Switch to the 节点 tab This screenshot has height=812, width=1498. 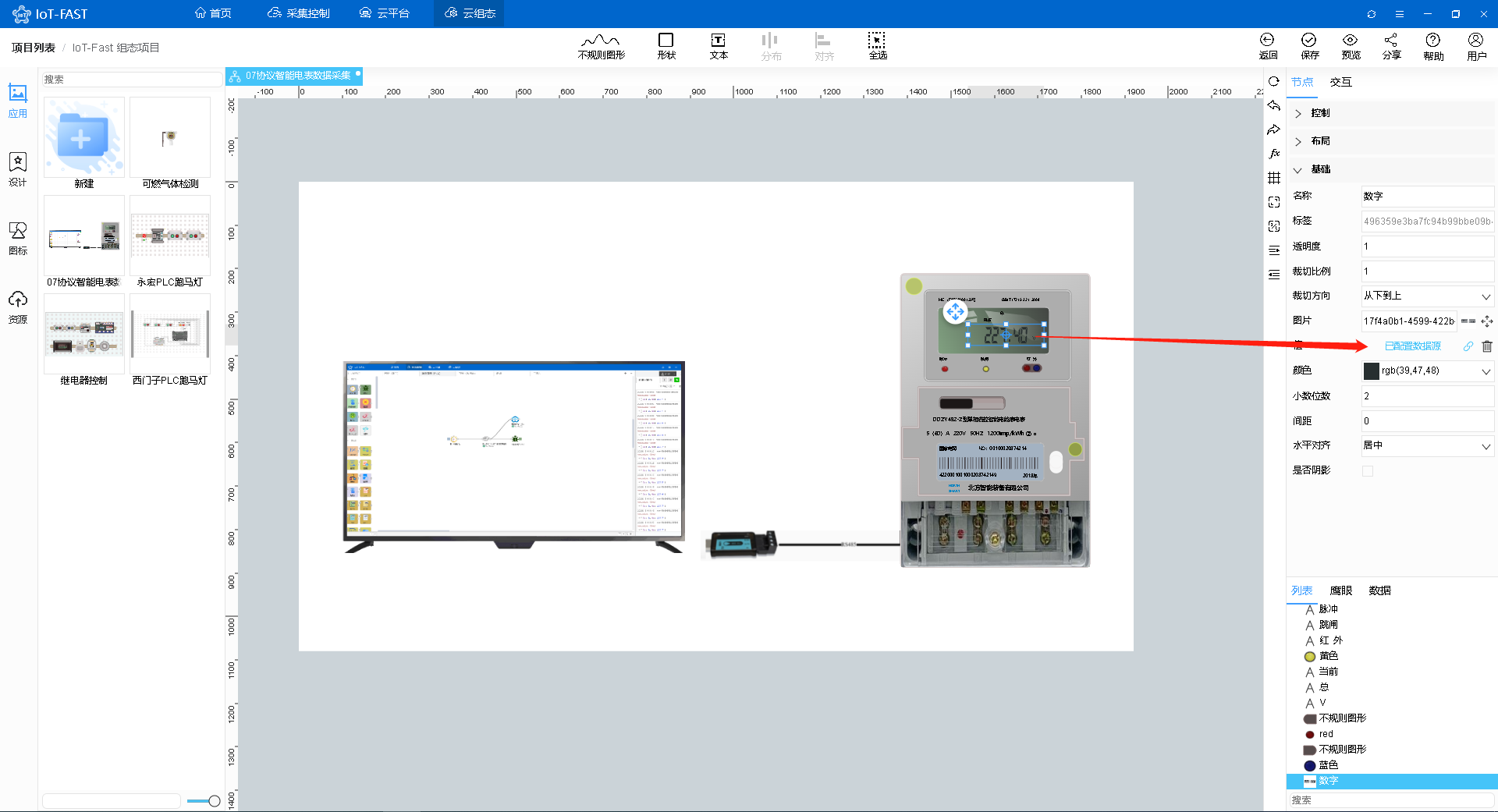point(1302,82)
